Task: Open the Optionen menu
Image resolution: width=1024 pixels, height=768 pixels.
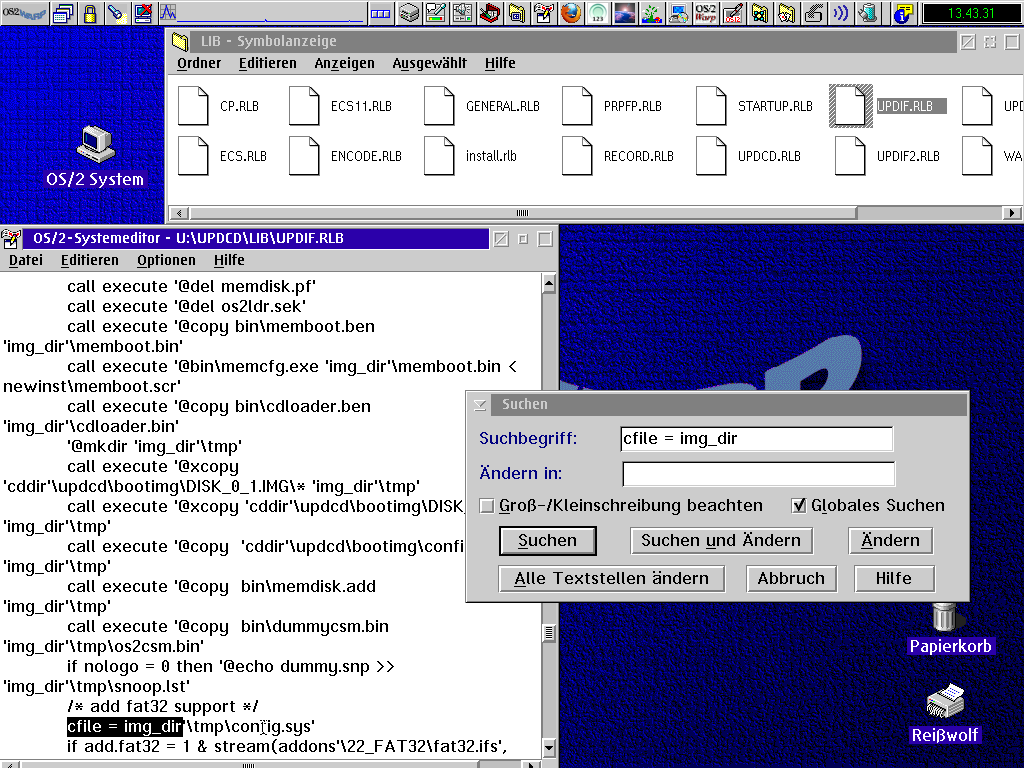Action: tap(167, 261)
